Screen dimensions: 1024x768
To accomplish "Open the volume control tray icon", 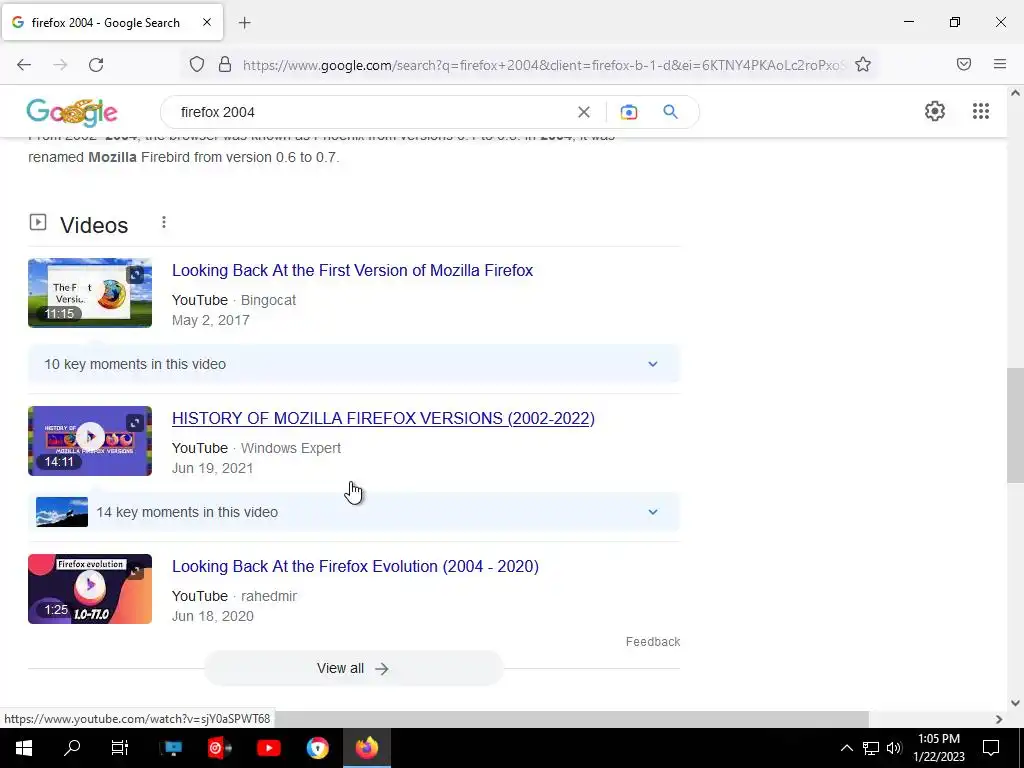I will pyautogui.click(x=894, y=748).
